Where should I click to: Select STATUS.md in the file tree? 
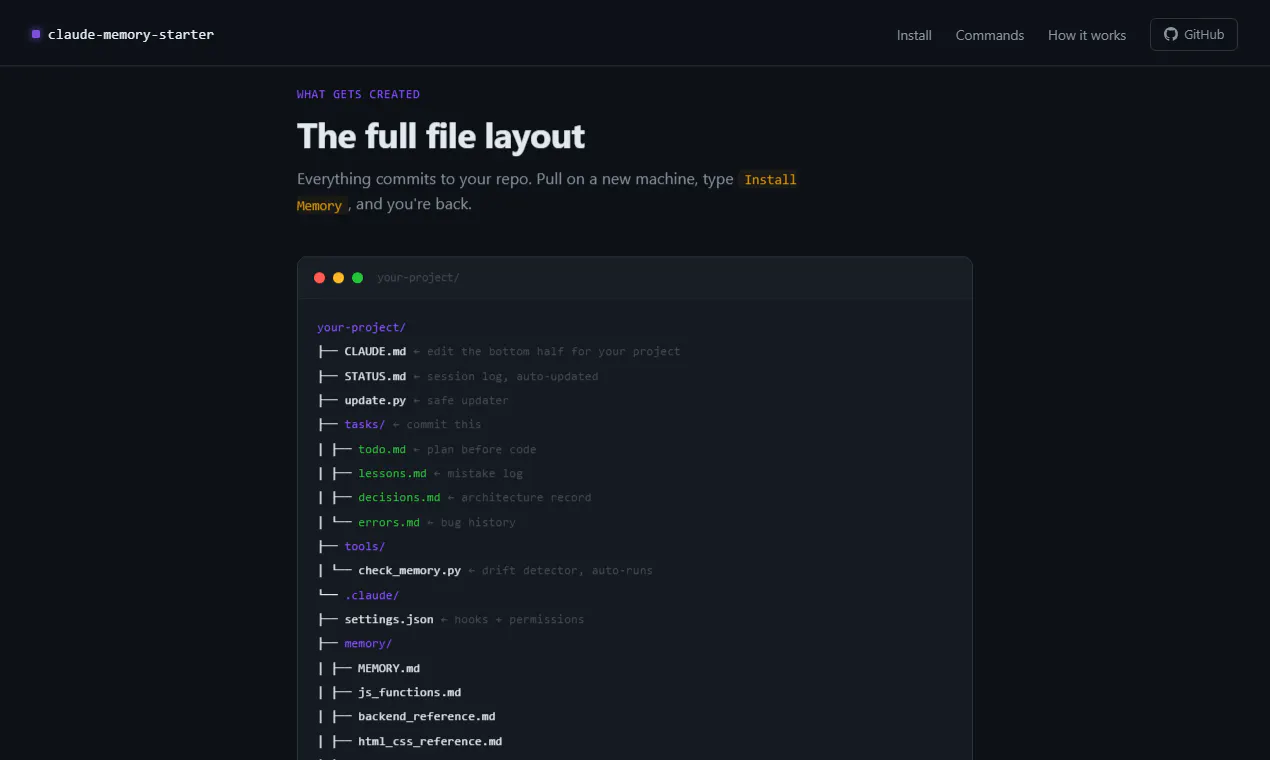tap(375, 376)
